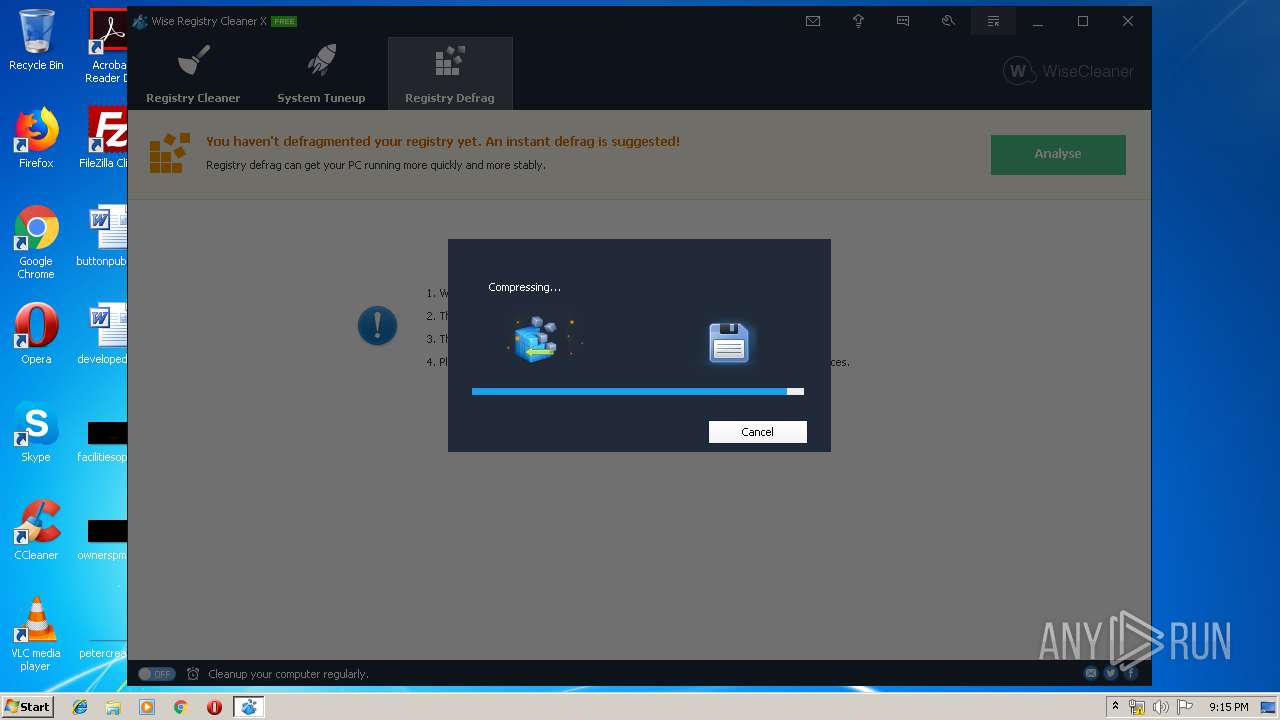The image size is (1280, 720).
Task: Click Wise Registry Cleaner taskbar button
Action: (248, 707)
